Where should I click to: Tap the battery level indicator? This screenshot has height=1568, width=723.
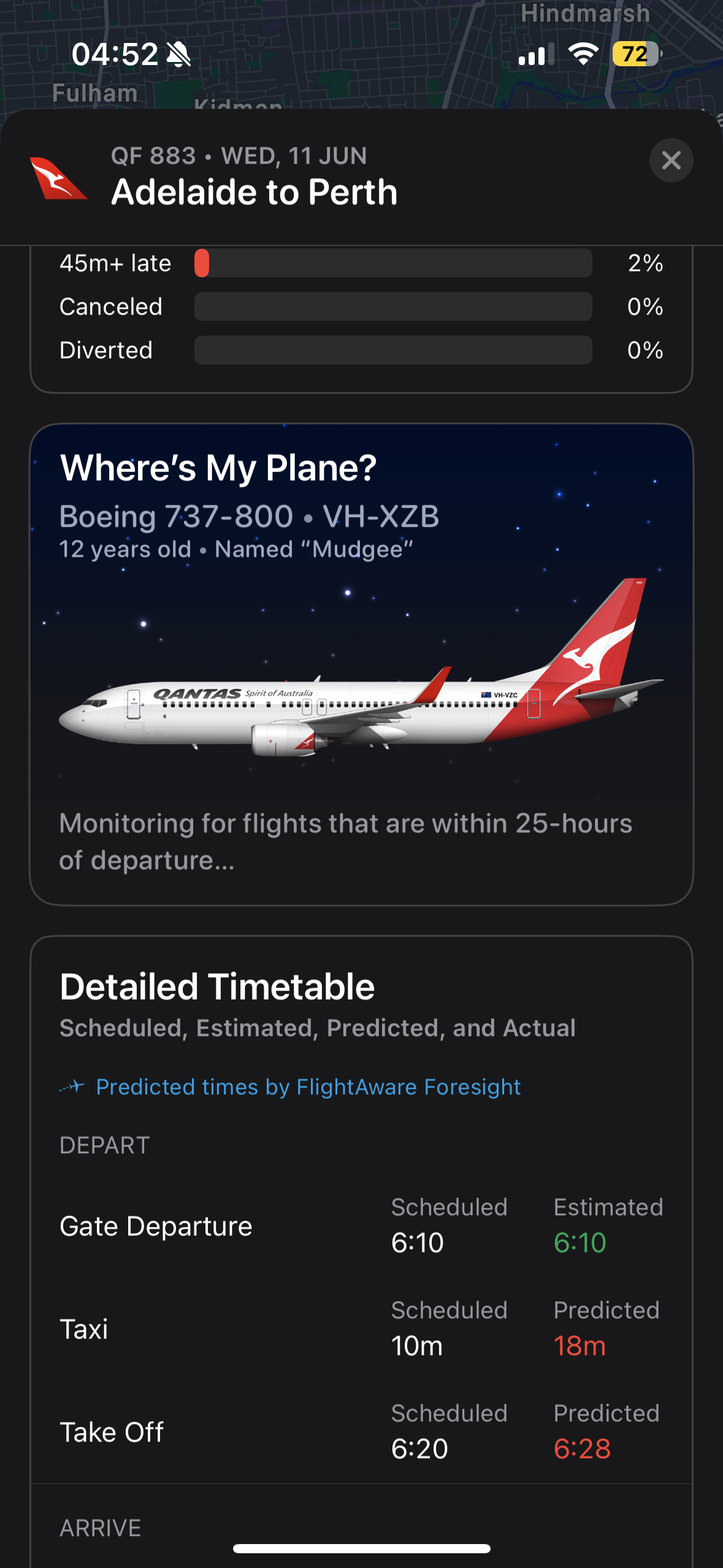(x=636, y=54)
